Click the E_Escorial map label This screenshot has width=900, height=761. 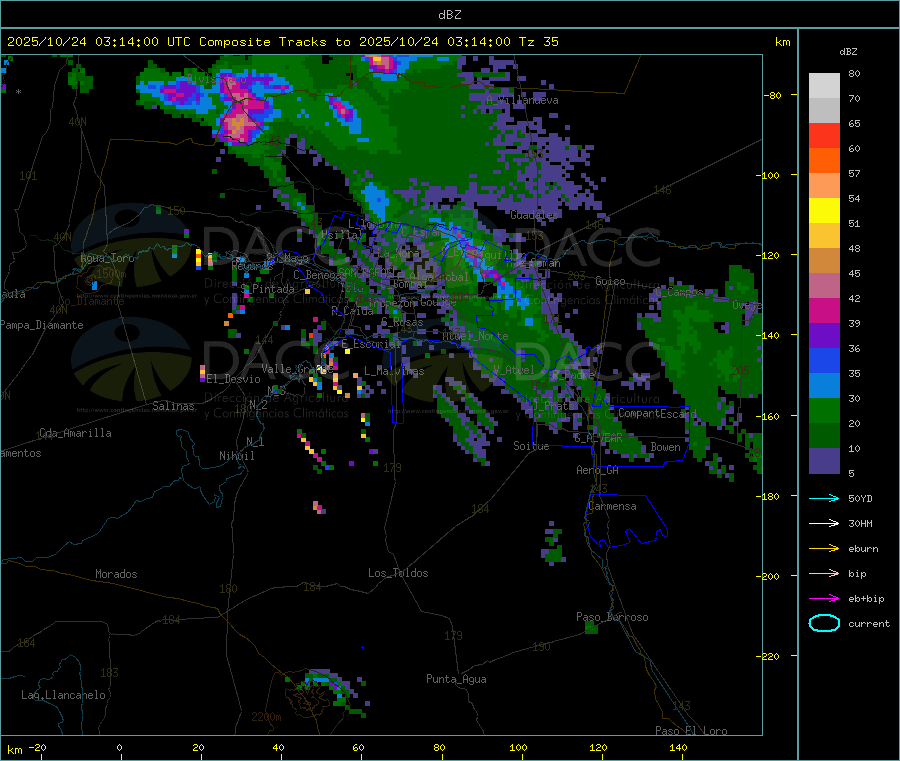(x=371, y=344)
